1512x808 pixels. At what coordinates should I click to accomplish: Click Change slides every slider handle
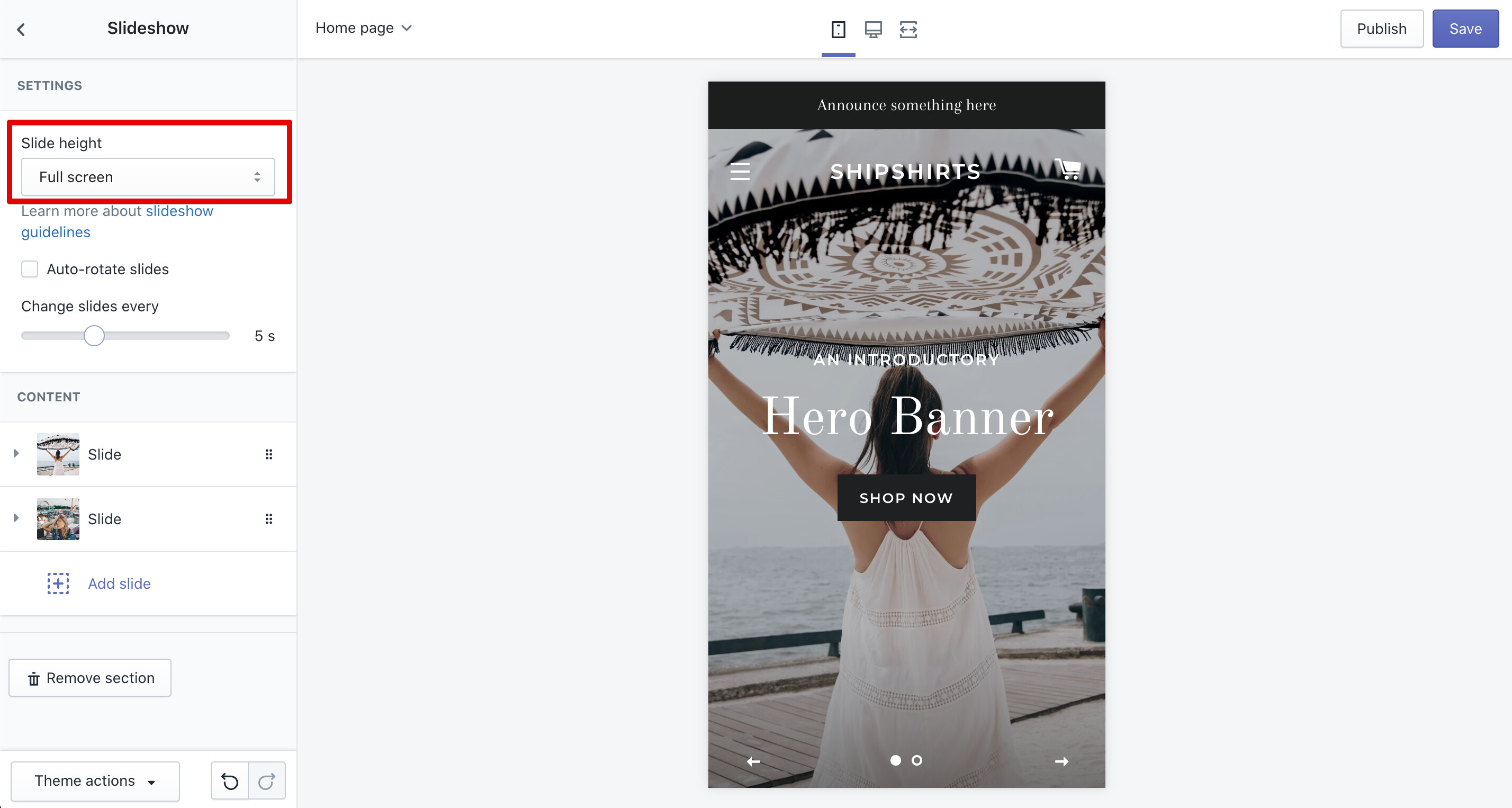(x=94, y=336)
